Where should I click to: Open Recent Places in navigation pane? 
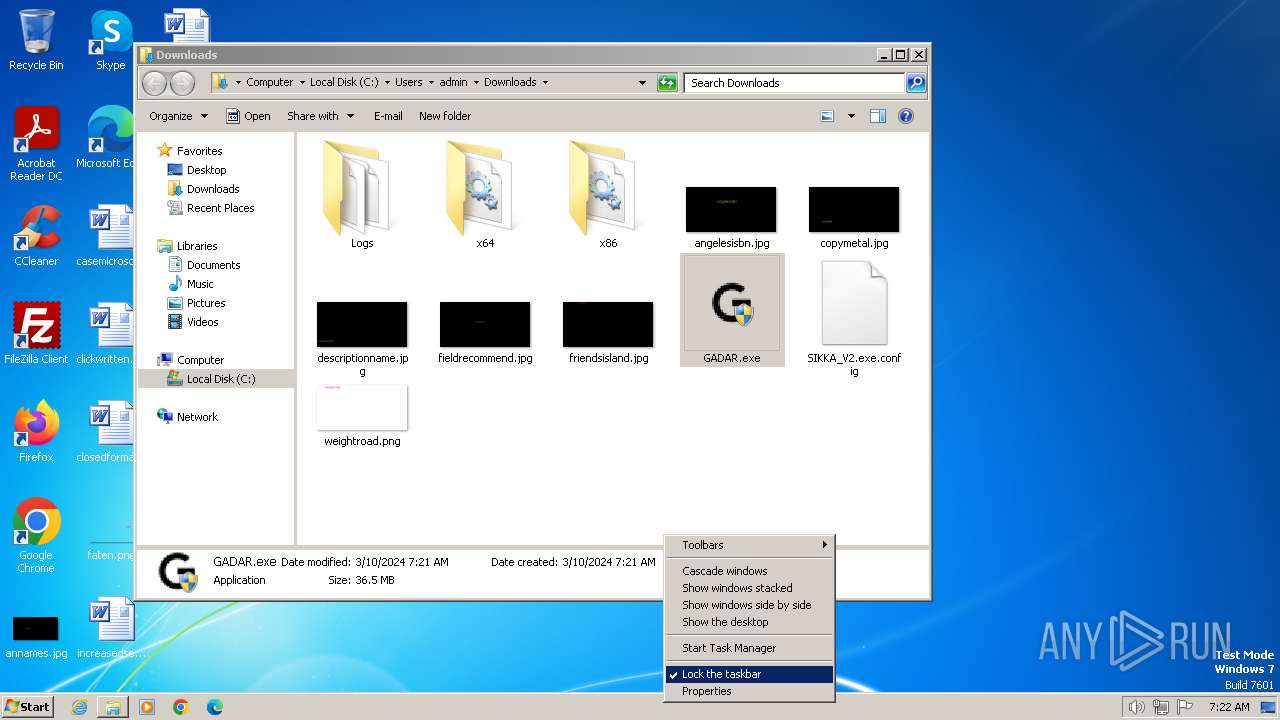(220, 208)
